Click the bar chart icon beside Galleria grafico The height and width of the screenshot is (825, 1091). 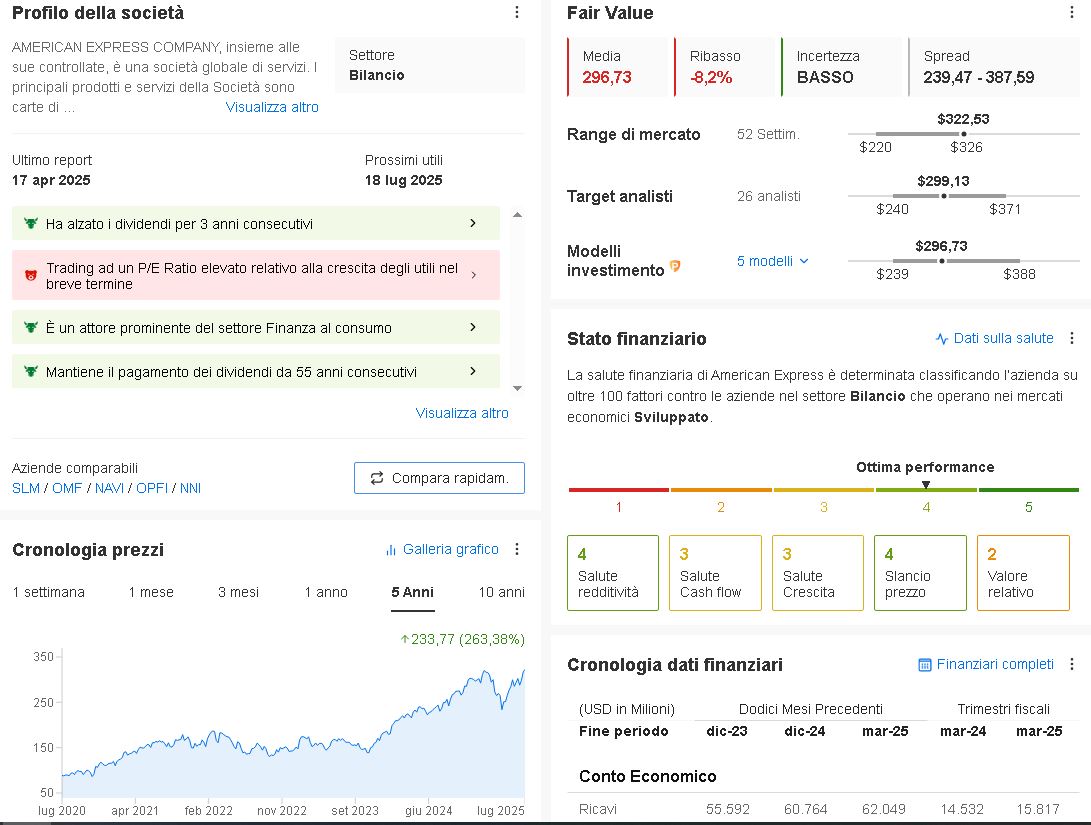[x=391, y=550]
